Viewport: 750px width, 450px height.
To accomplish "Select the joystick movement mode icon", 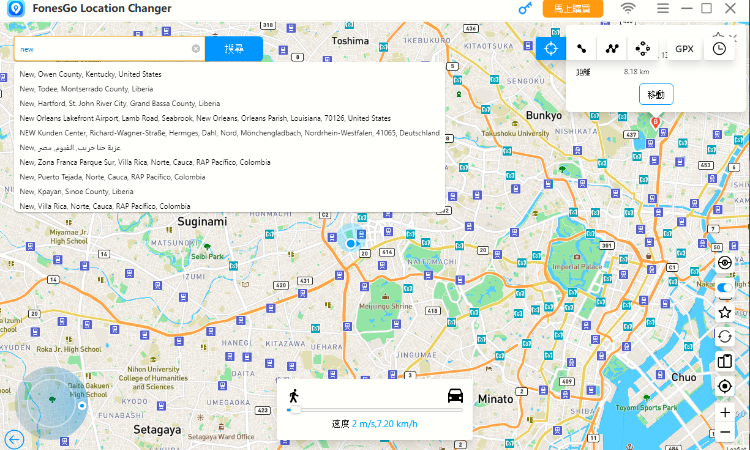I will (x=642, y=48).
